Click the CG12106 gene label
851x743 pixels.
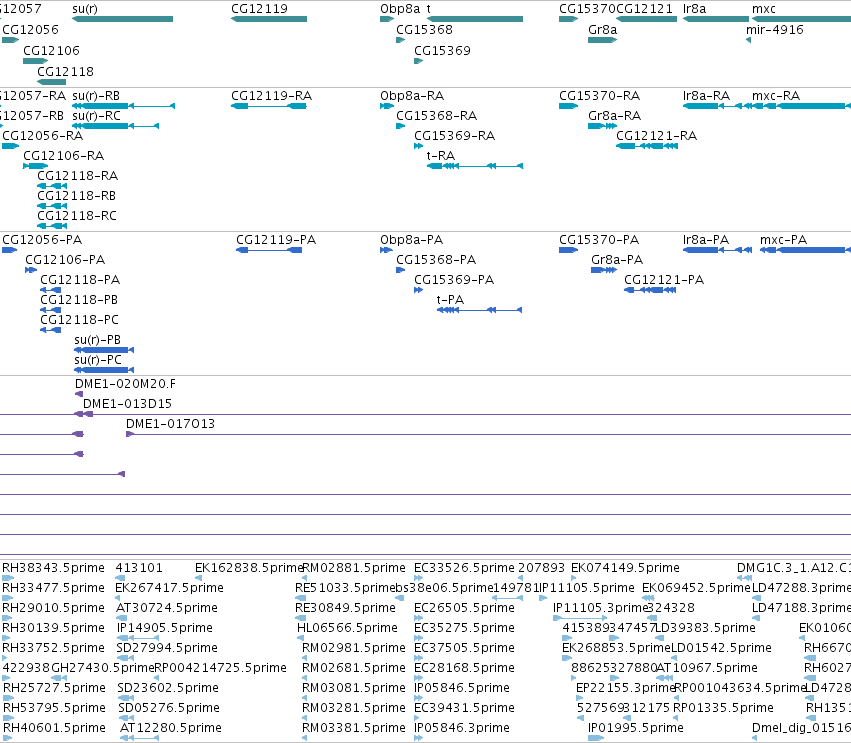tap(51, 50)
